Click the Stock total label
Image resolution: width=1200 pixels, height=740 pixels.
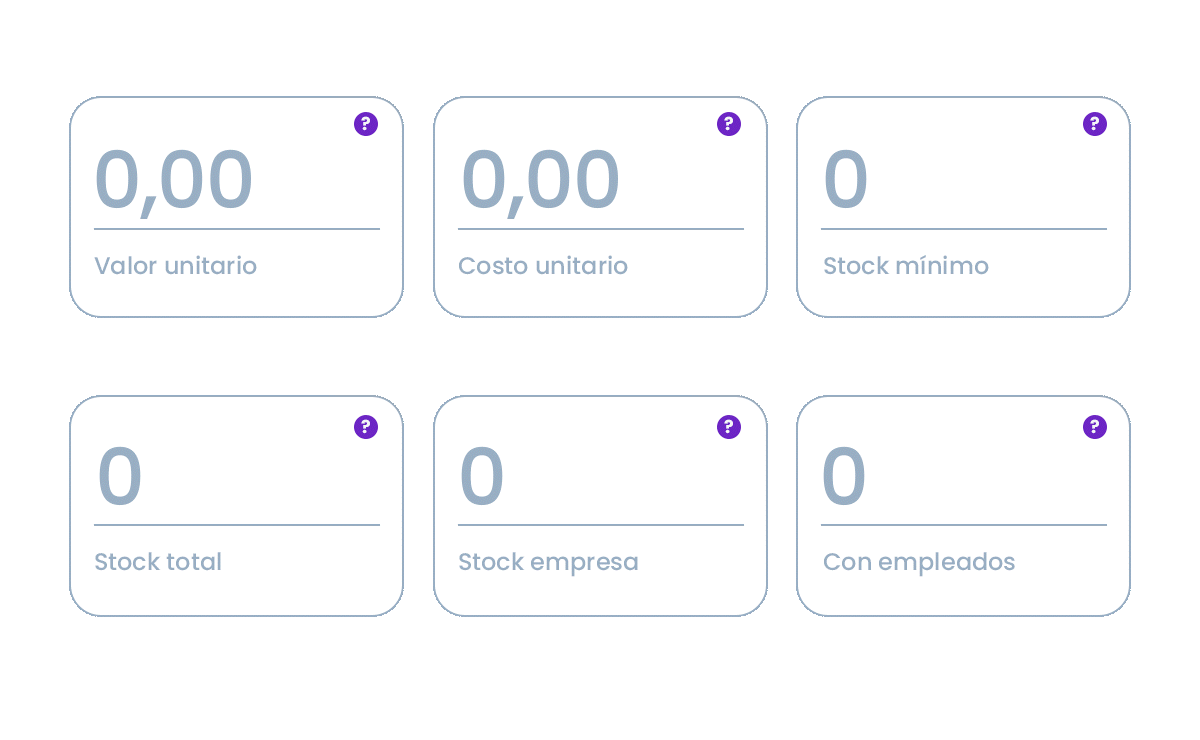tap(158, 562)
